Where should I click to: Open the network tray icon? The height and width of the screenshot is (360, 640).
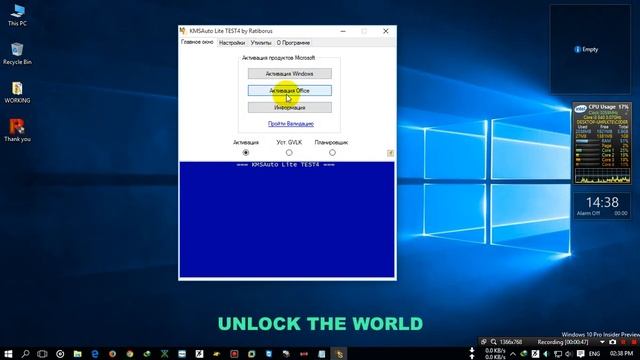point(558,354)
